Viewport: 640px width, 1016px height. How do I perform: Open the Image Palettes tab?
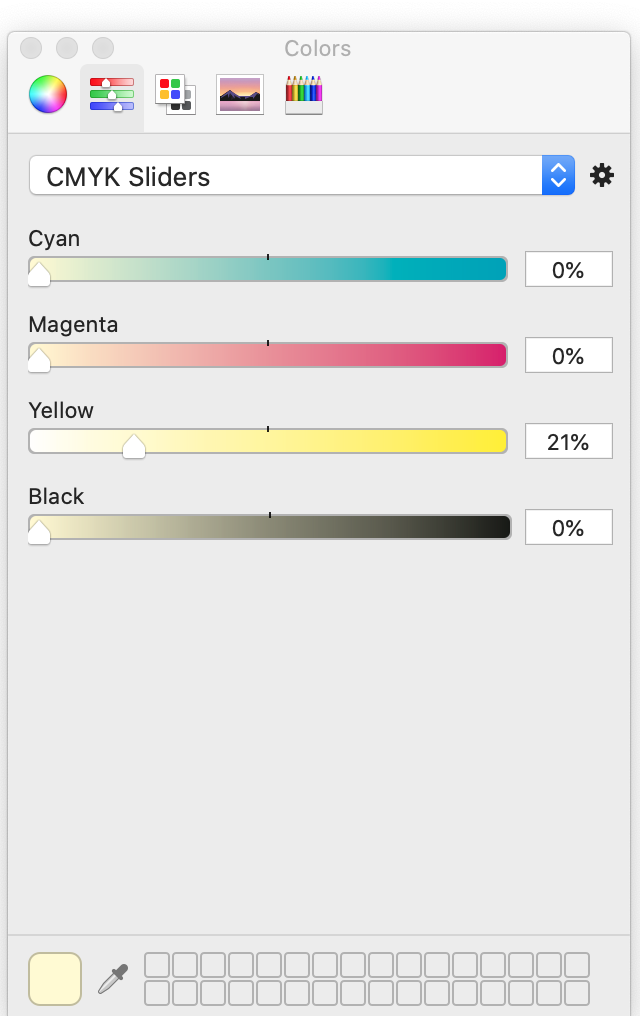(240, 95)
